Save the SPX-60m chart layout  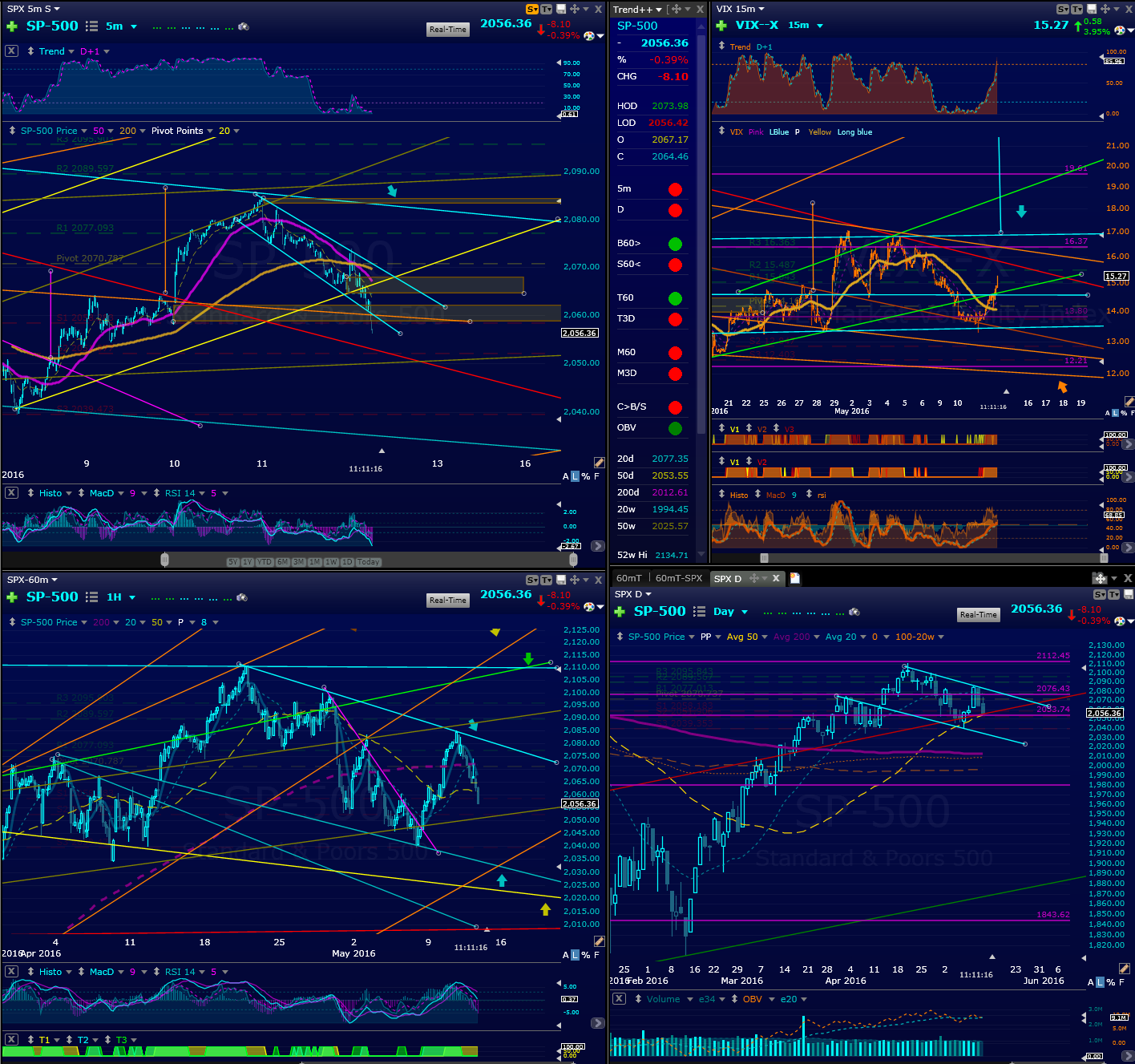561,580
